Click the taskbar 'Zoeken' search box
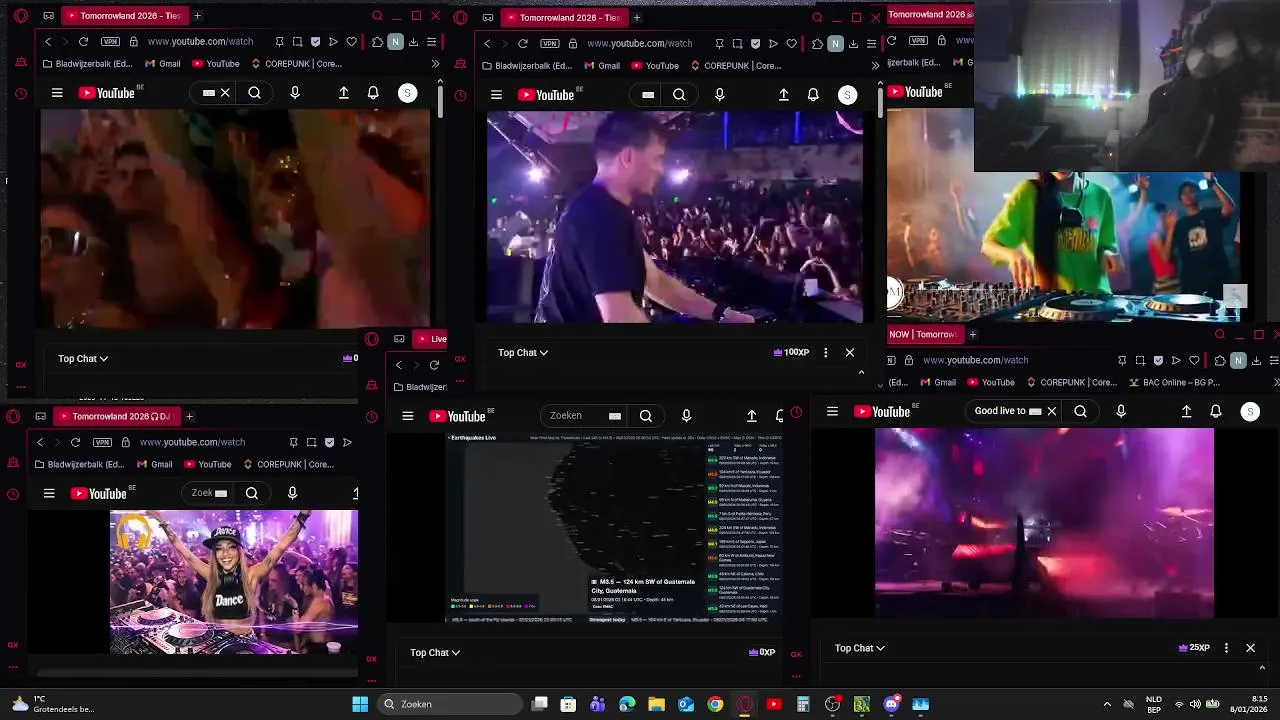The image size is (1280, 720). pyautogui.click(x=449, y=704)
